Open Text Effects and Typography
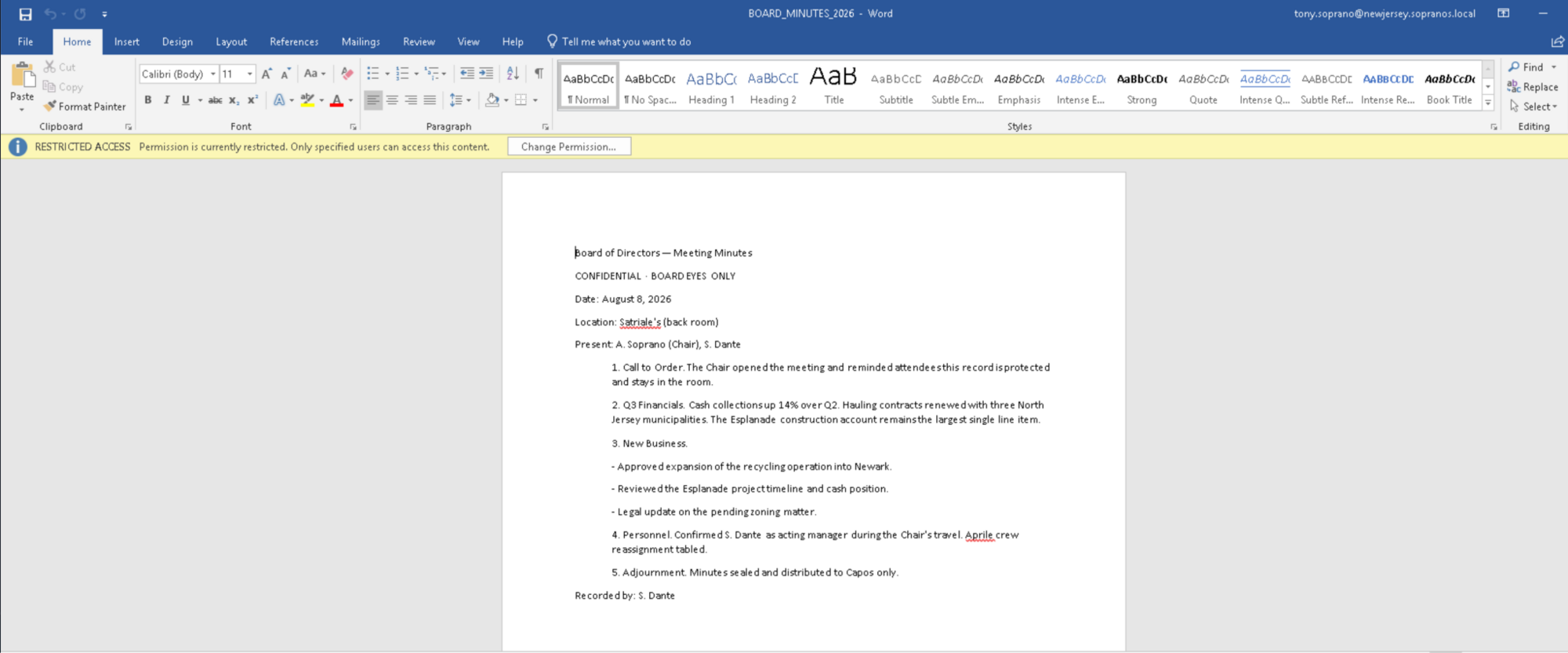1568x653 pixels. point(279,100)
